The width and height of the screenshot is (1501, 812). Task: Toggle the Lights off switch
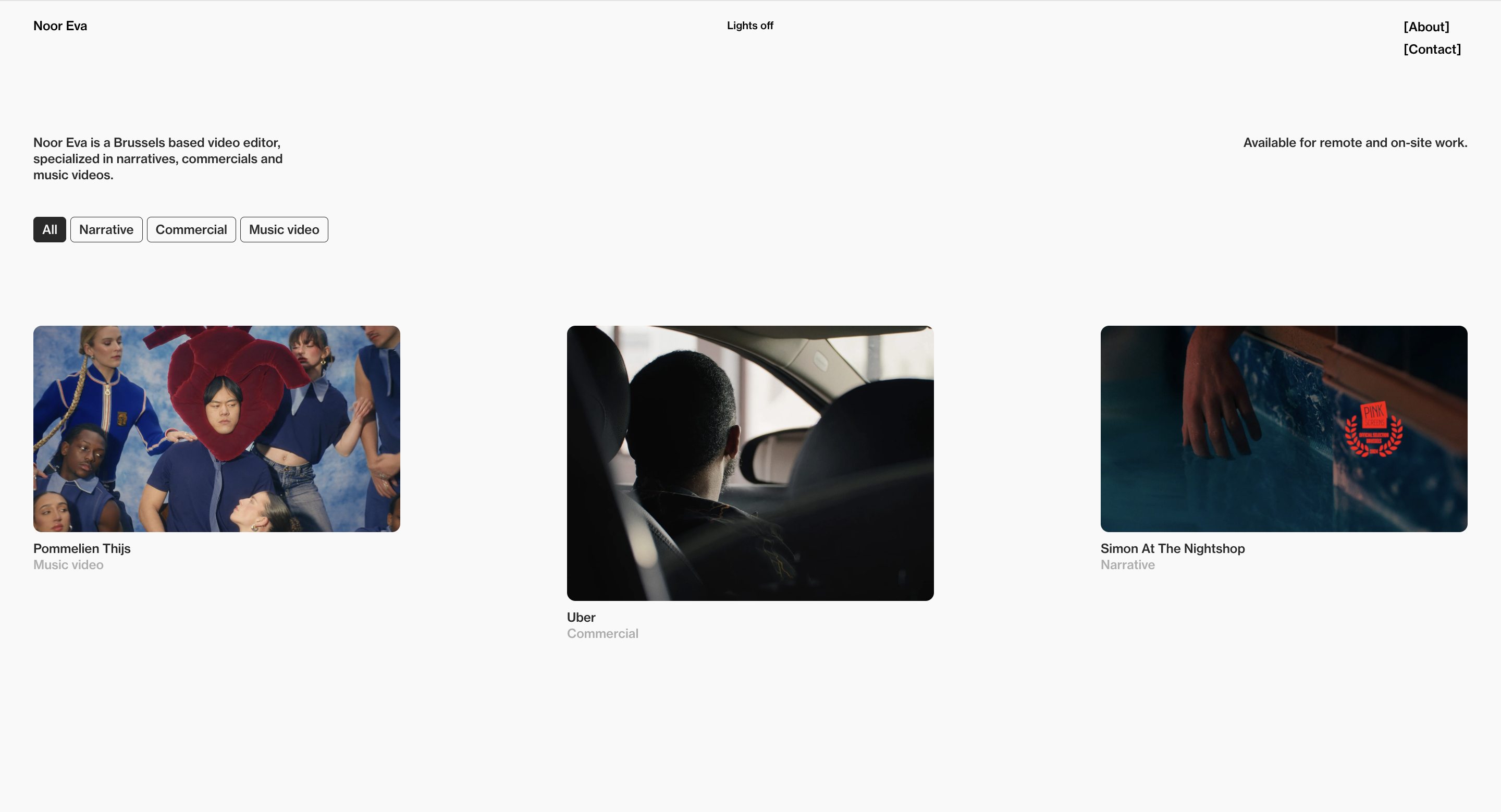(x=749, y=26)
